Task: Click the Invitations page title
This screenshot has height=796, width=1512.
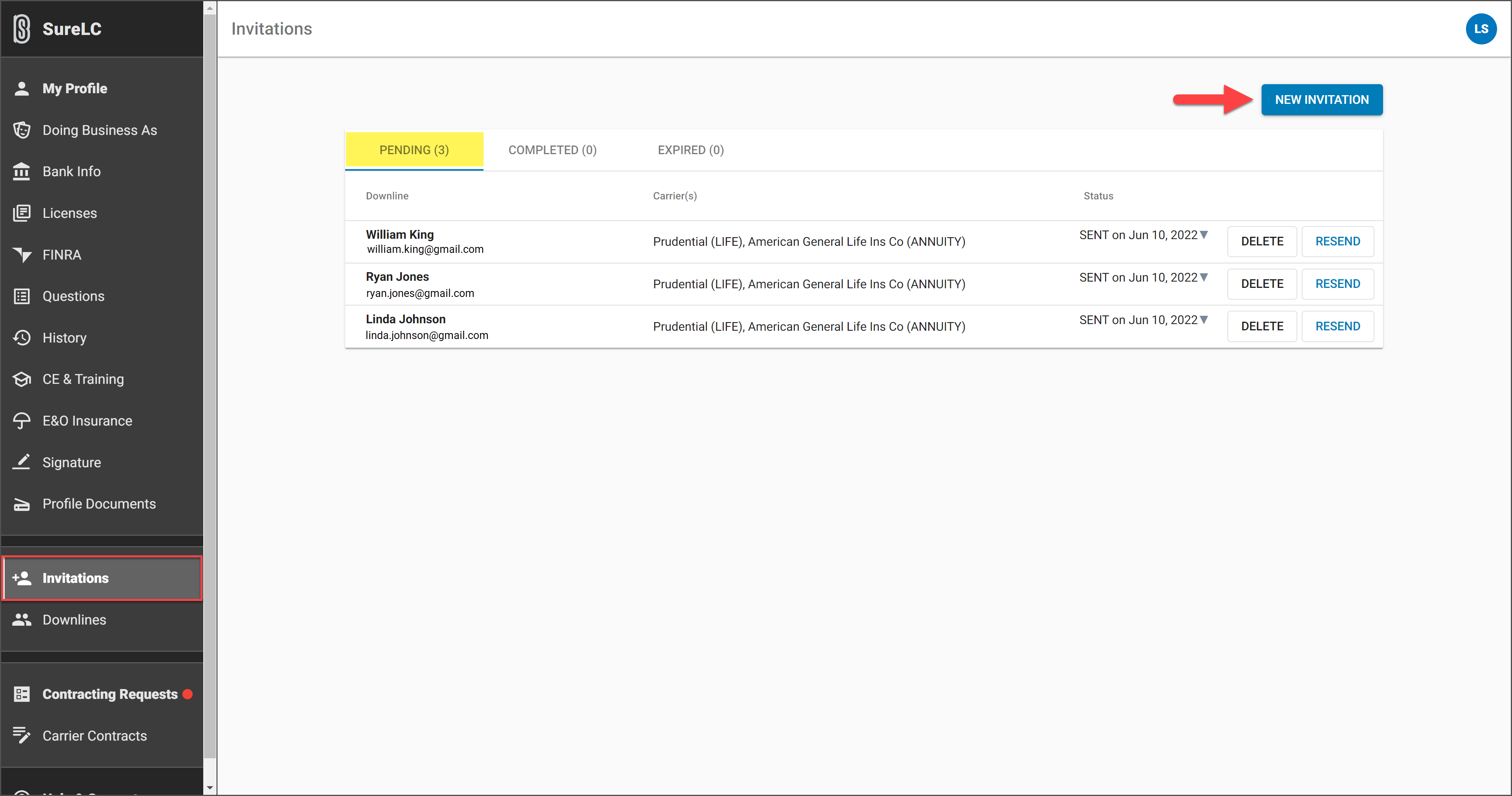Action: 272,29
